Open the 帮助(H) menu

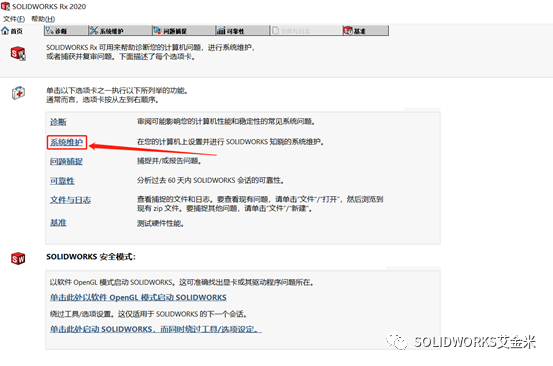click(x=43, y=19)
